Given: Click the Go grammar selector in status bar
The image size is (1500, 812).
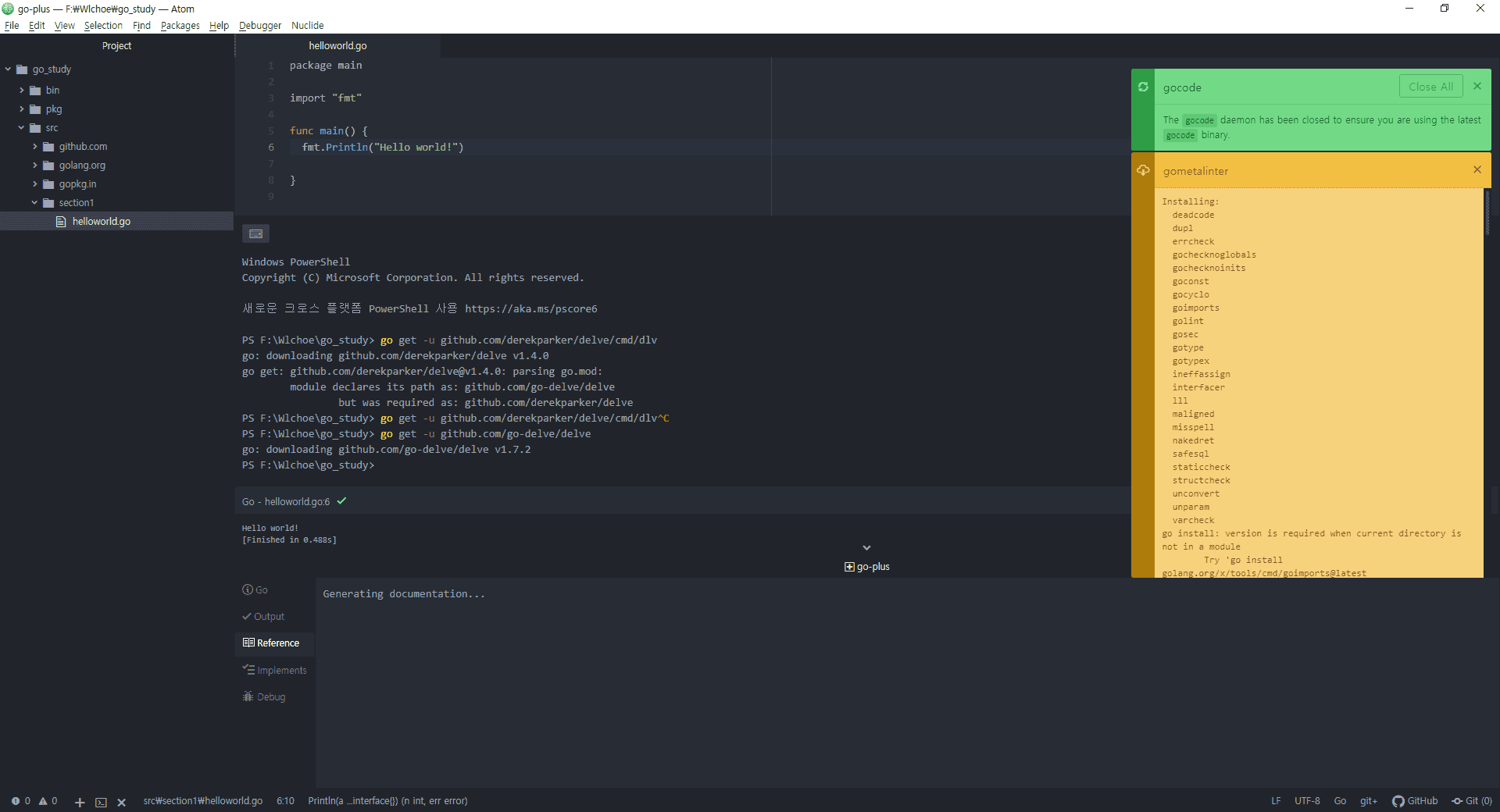Looking at the screenshot, I should [1340, 801].
